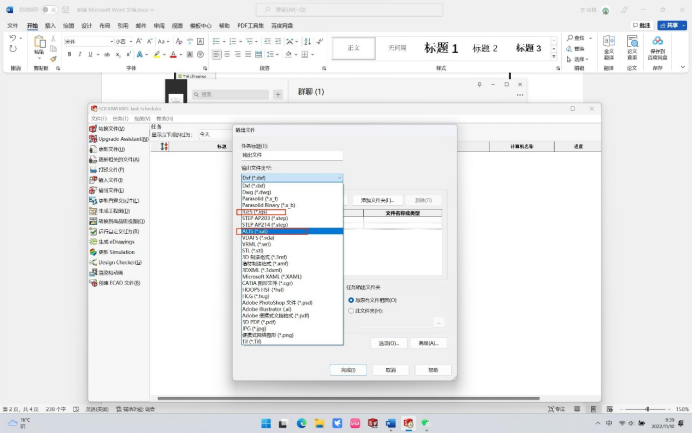Screen dimensions: 693x433
Task: Click the clear formatting icon
Action: point(179,41)
